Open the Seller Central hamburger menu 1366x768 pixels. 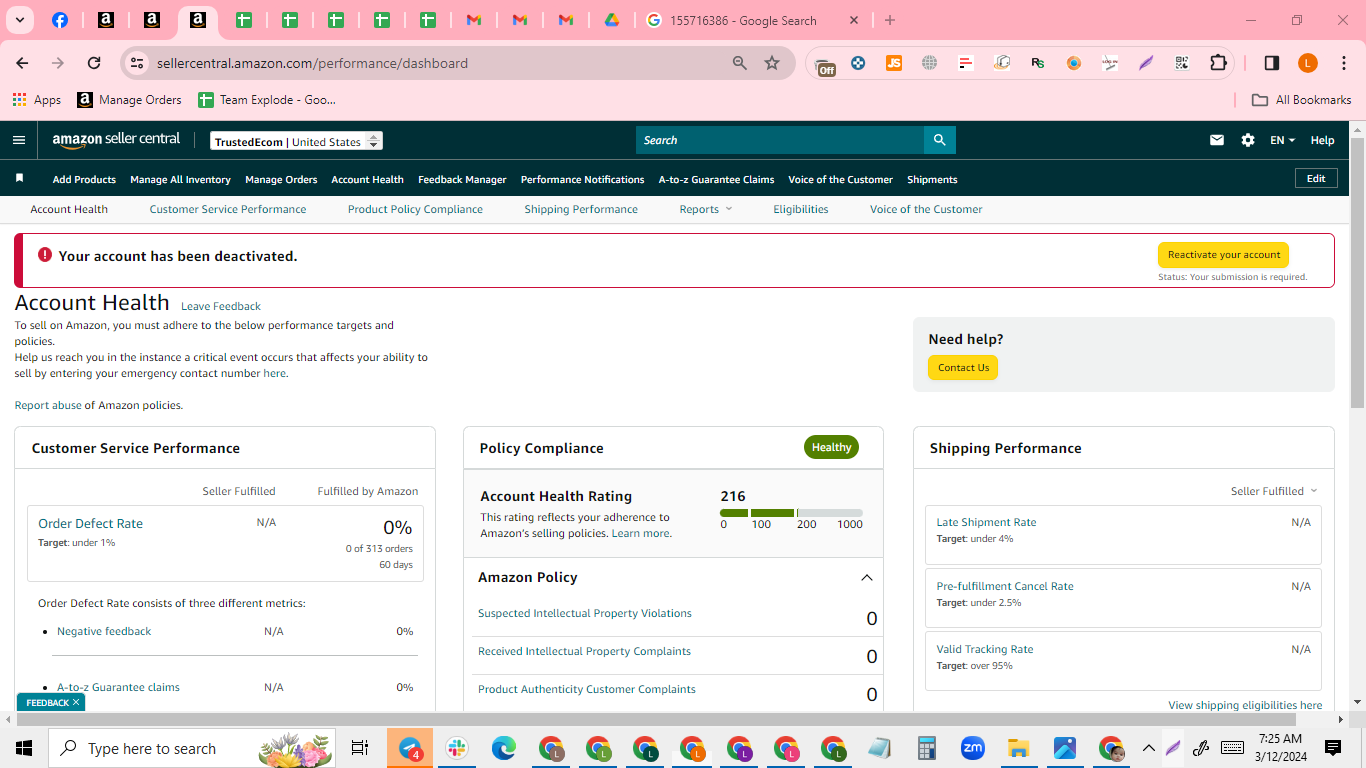click(19, 140)
